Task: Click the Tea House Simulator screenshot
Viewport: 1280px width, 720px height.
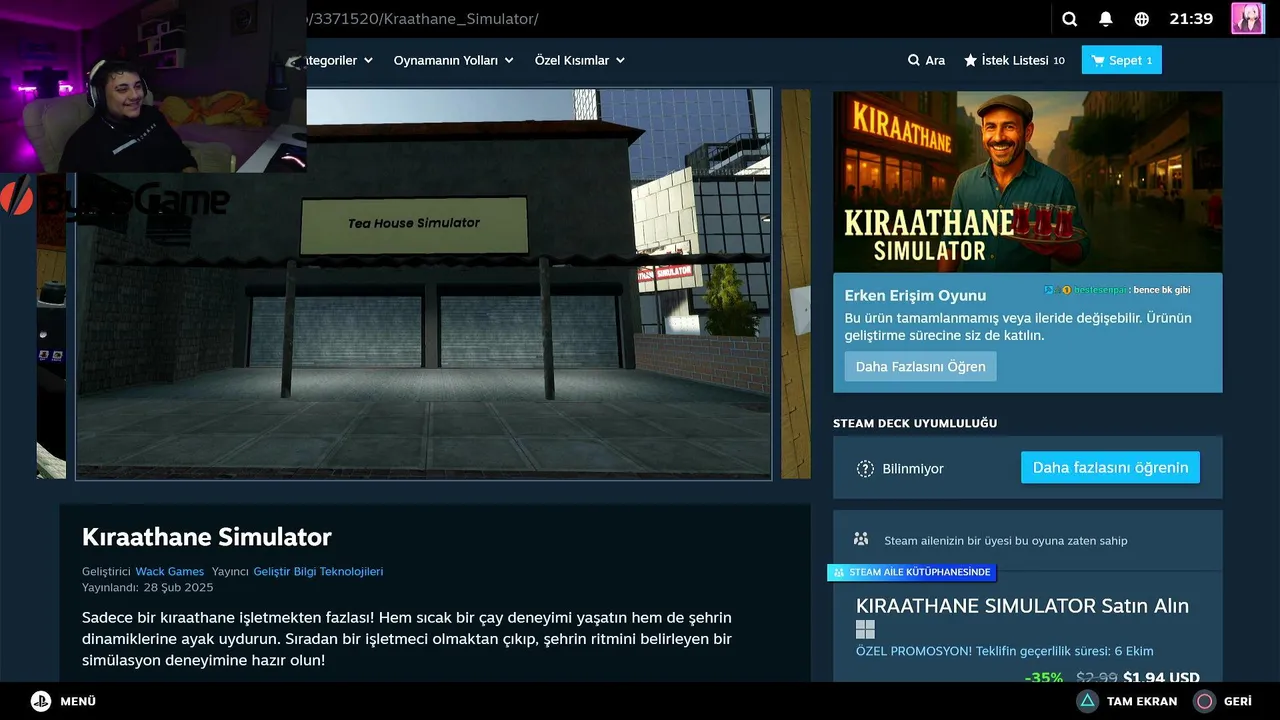Action: coord(423,284)
